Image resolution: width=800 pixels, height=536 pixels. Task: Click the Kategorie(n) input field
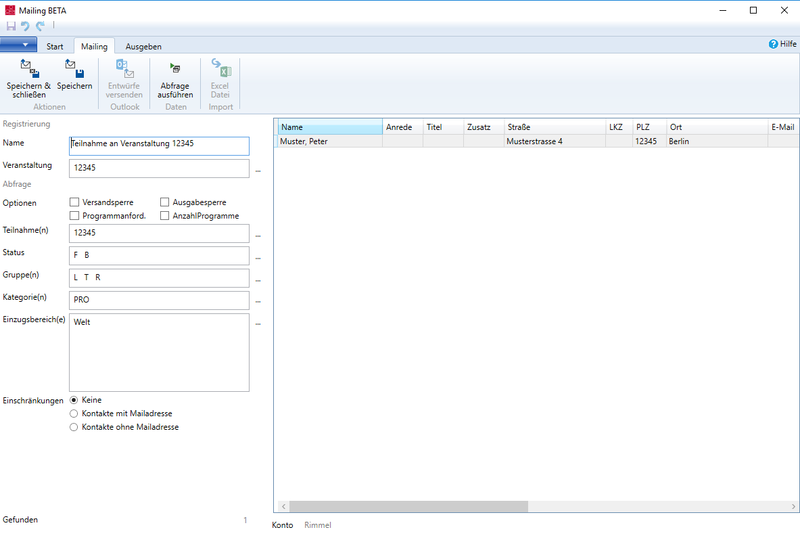click(x=159, y=300)
